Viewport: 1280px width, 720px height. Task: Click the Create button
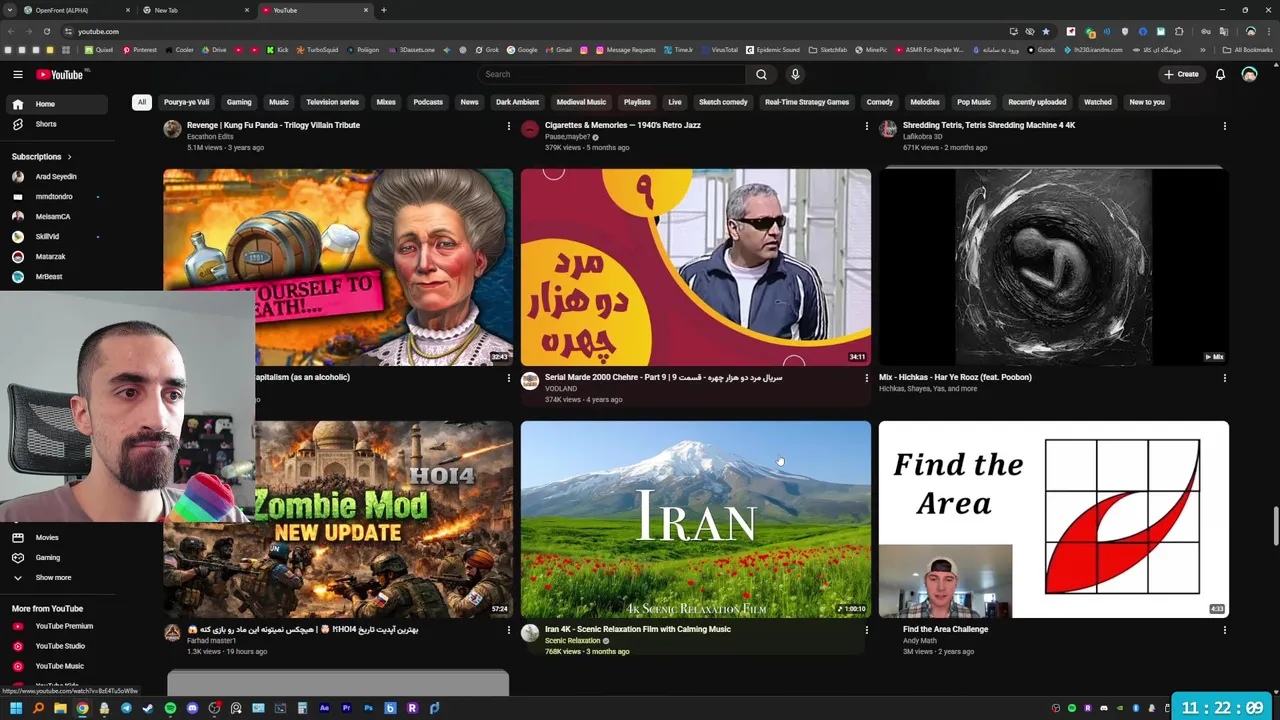tap(1181, 74)
